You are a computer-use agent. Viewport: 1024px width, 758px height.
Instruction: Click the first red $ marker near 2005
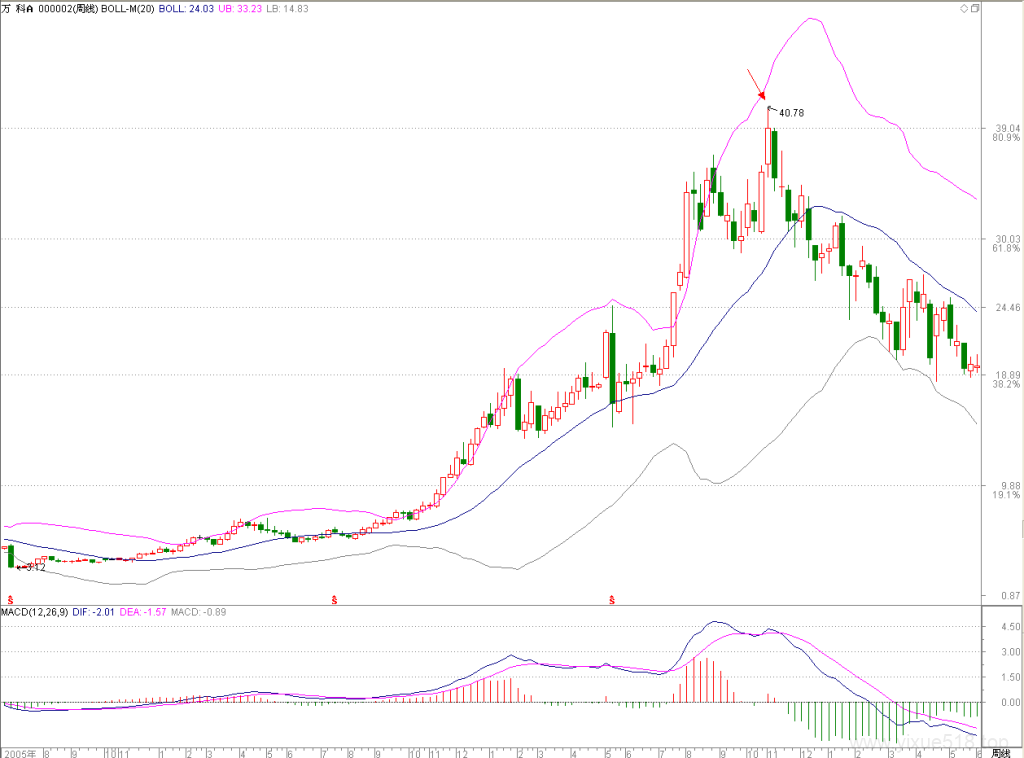pyautogui.click(x=10, y=599)
